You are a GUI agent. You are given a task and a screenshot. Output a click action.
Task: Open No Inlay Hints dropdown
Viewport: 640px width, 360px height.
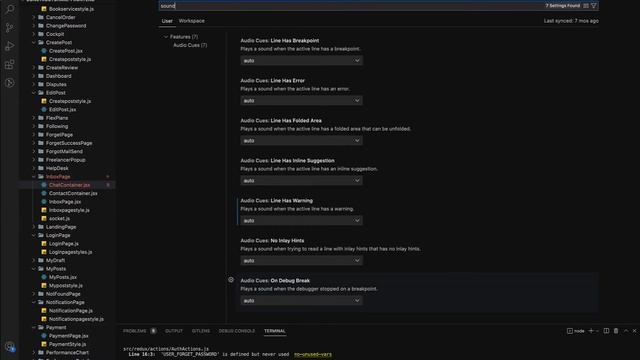click(301, 260)
